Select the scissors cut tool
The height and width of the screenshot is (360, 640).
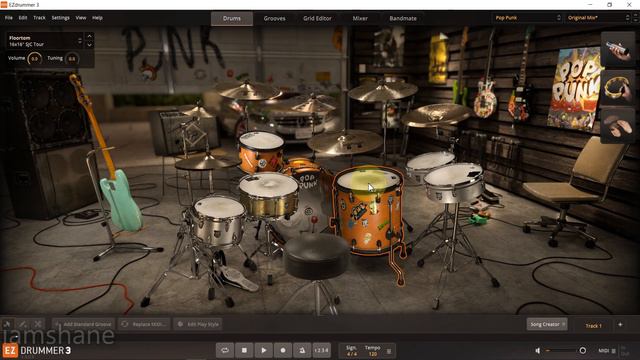pos(38,324)
